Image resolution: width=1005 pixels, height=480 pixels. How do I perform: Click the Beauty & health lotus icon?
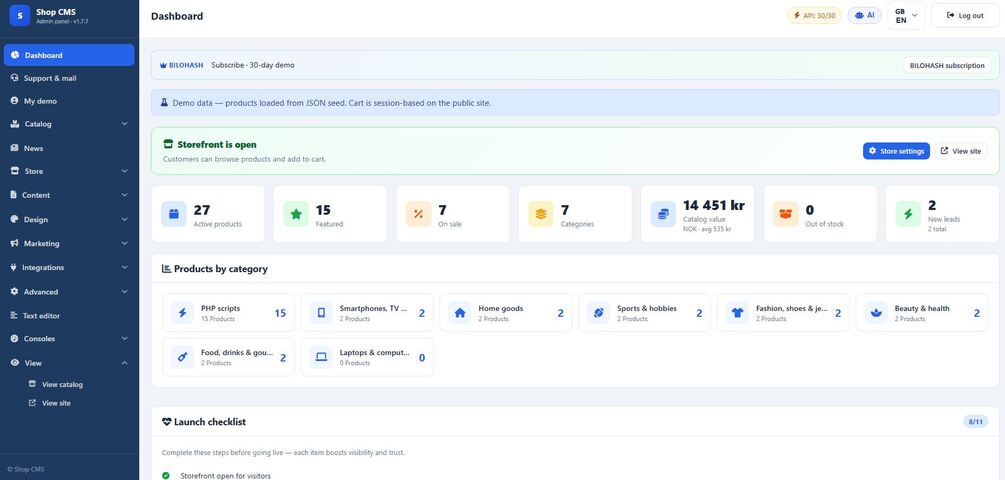(876, 313)
